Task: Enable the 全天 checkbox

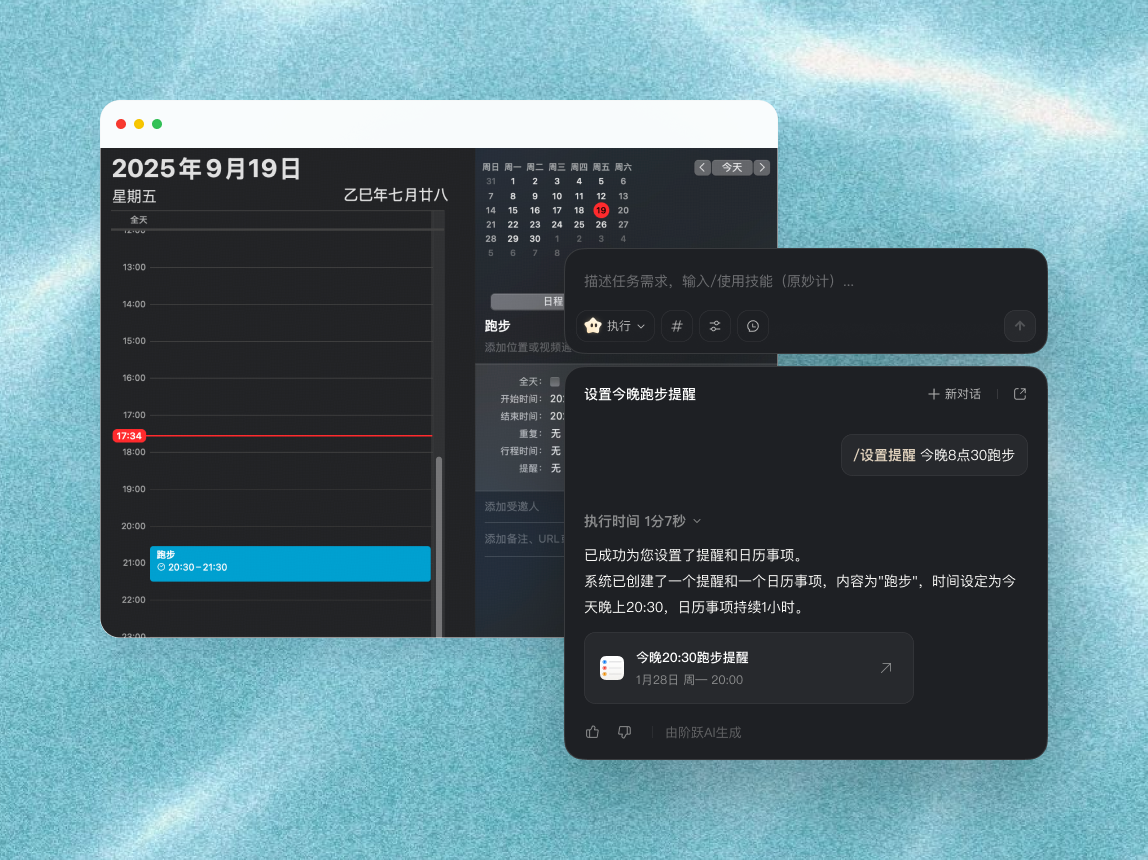Action: (x=555, y=381)
